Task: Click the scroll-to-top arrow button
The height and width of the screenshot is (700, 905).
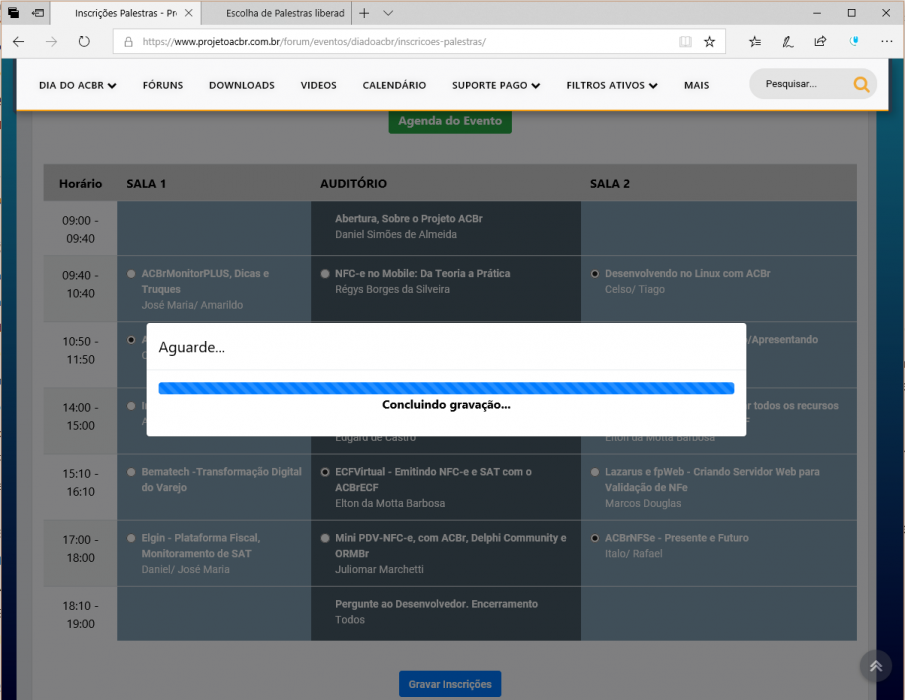Action: pyautogui.click(x=876, y=667)
